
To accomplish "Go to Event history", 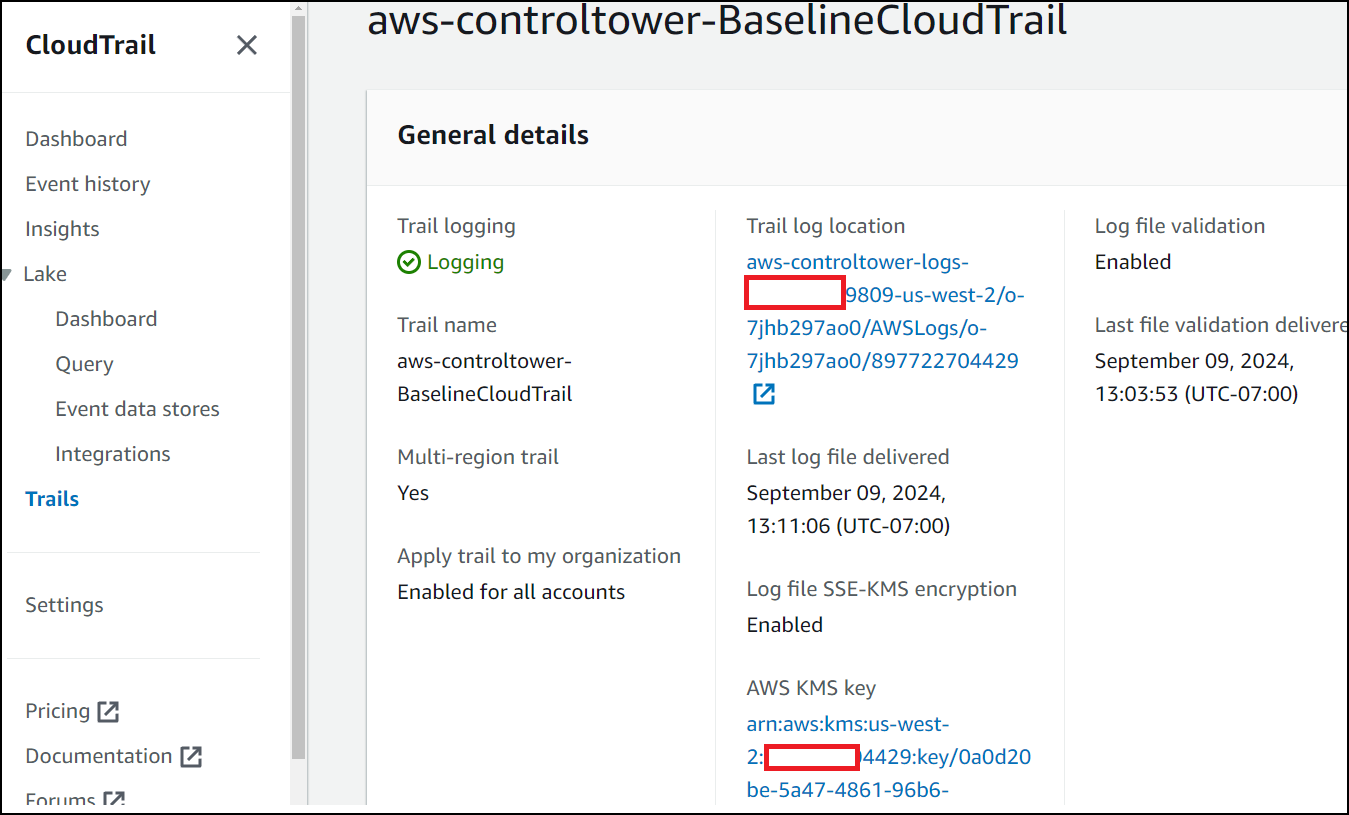I will (x=88, y=184).
